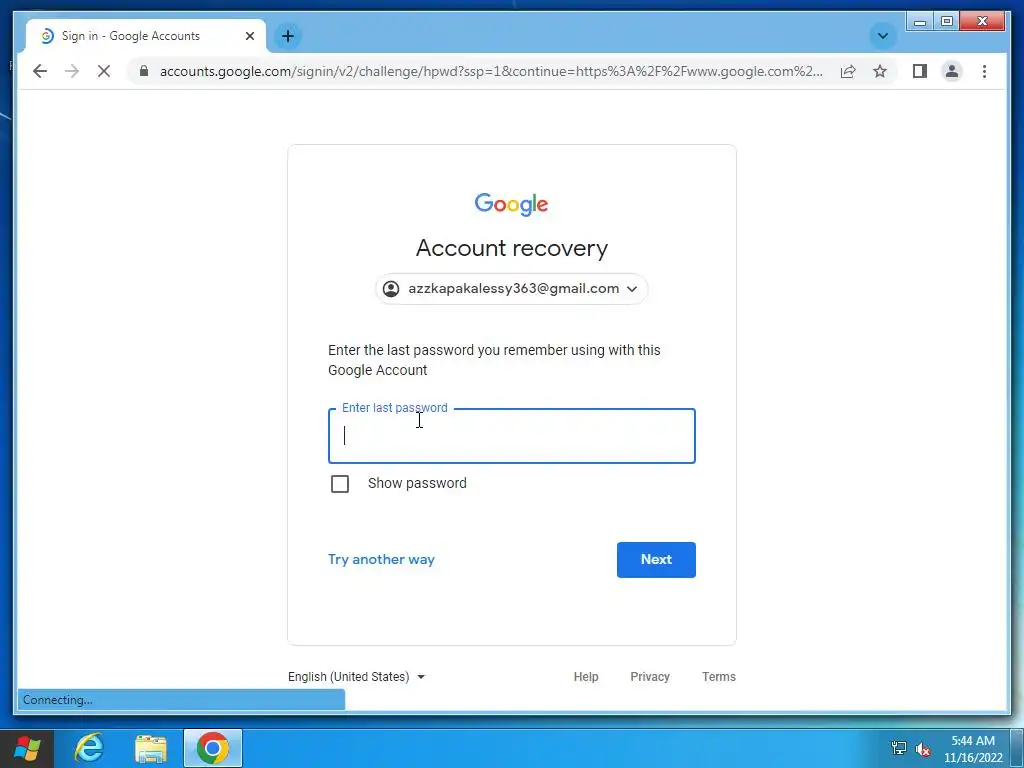Focus the Enter last password field
The height and width of the screenshot is (768, 1024).
point(511,436)
